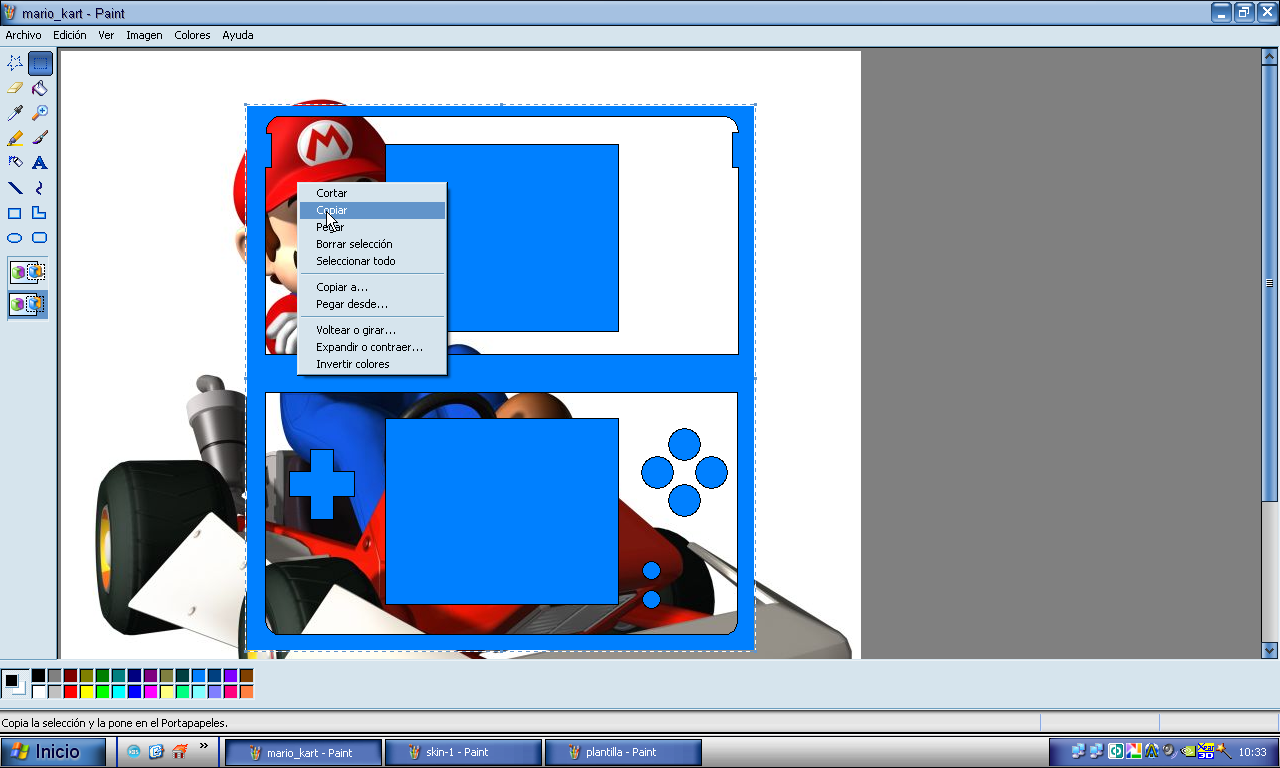Choose Copiar a... in context menu
Screen dimensions: 1280x768
pyautogui.click(x=372, y=287)
